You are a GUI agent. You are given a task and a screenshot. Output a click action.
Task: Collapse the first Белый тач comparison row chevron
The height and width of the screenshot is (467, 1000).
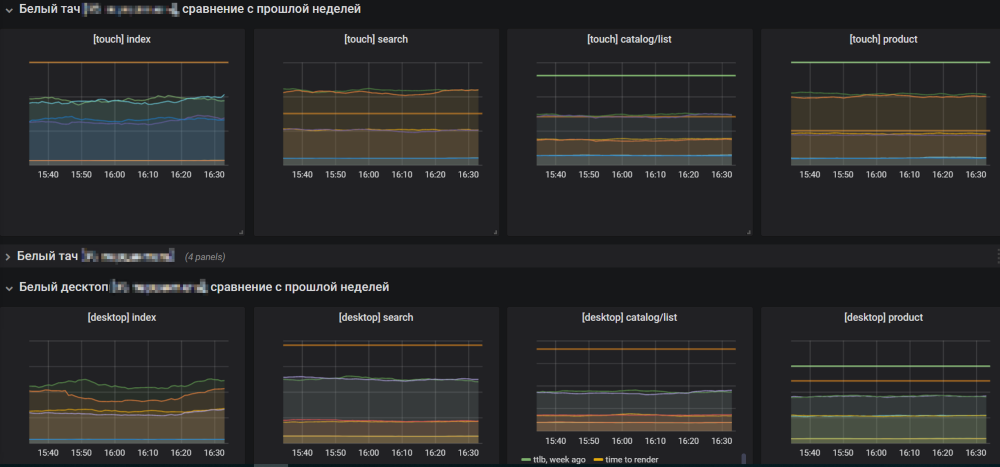click(x=8, y=9)
